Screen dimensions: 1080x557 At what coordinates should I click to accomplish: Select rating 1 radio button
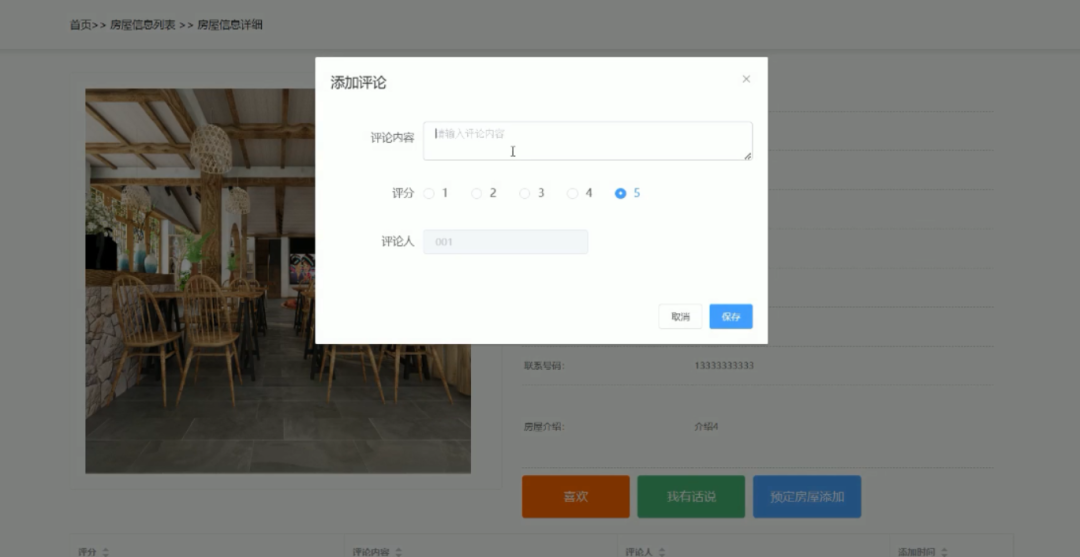click(429, 193)
